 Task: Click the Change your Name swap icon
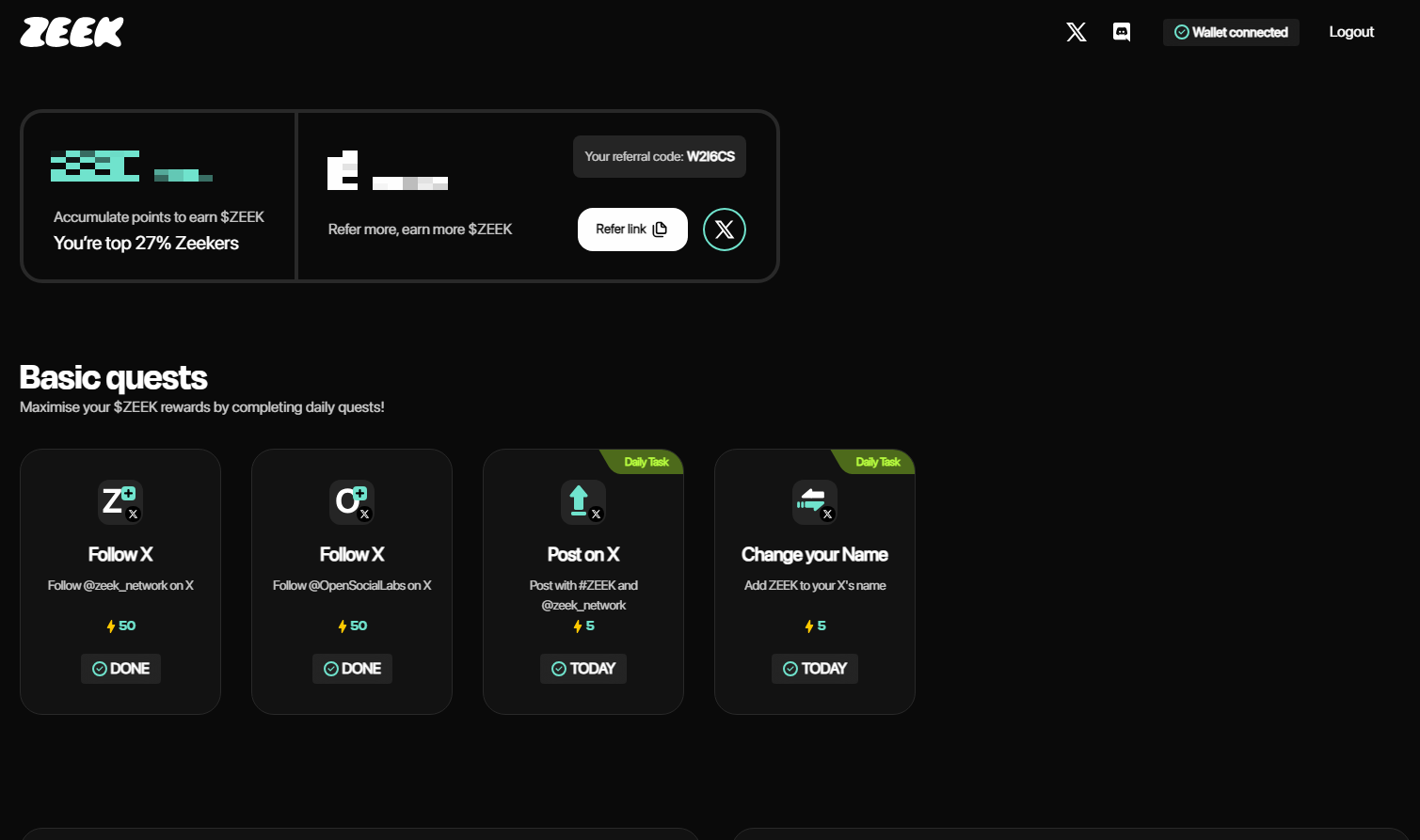[x=815, y=501]
